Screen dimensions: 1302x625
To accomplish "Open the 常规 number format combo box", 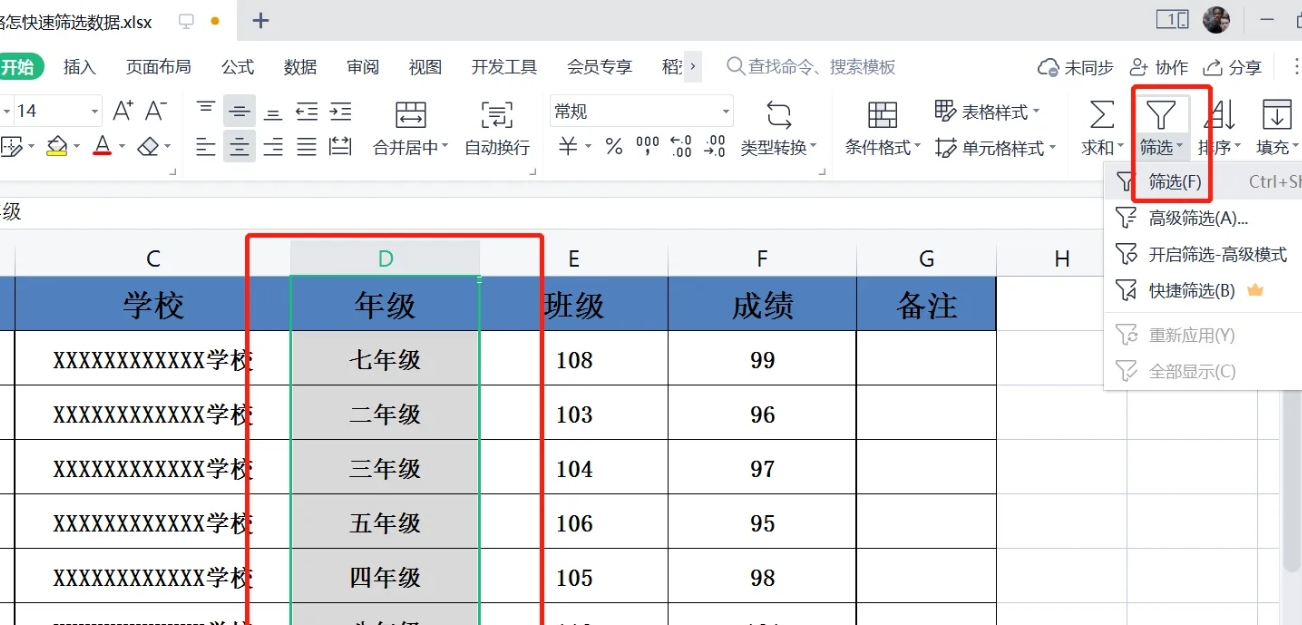I will [641, 111].
